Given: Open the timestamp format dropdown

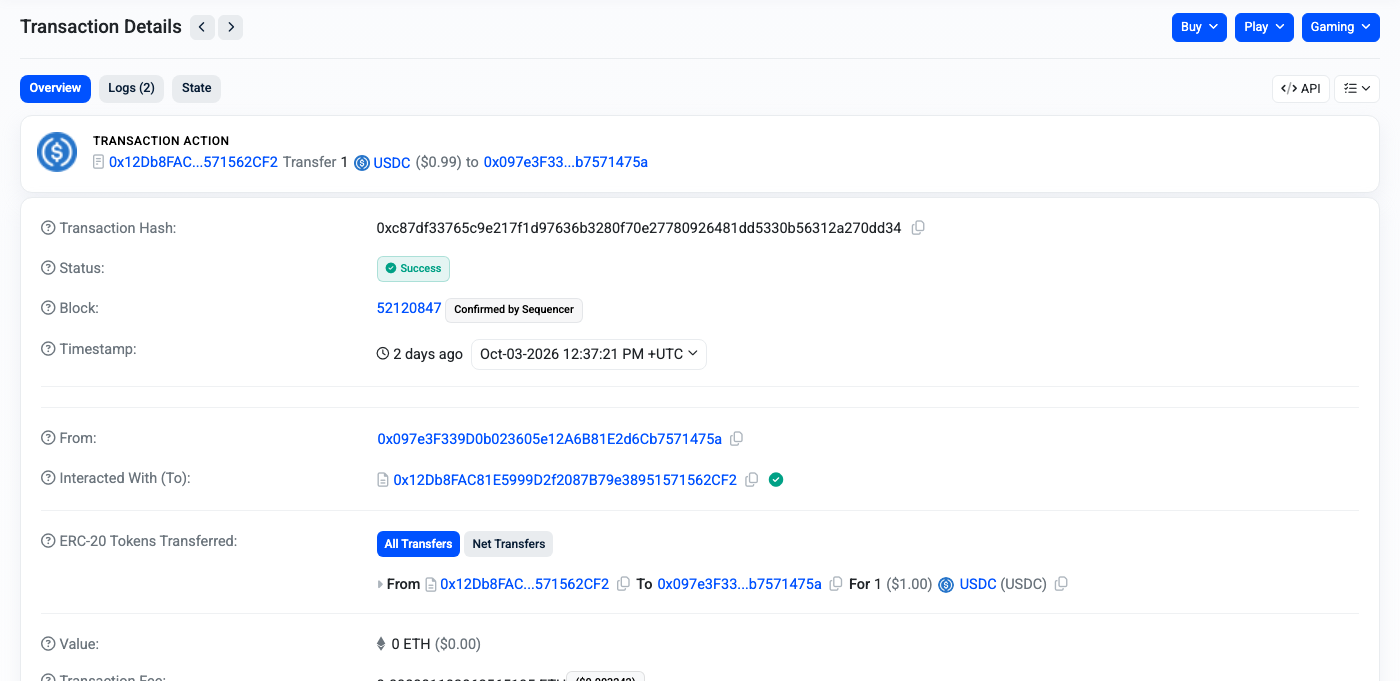Looking at the screenshot, I should click(589, 354).
